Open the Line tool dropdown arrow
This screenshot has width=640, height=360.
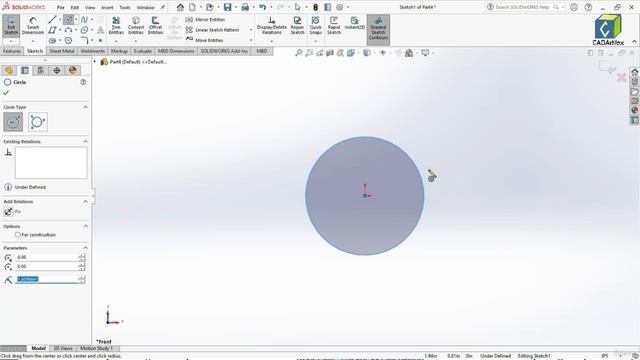click(x=60, y=20)
